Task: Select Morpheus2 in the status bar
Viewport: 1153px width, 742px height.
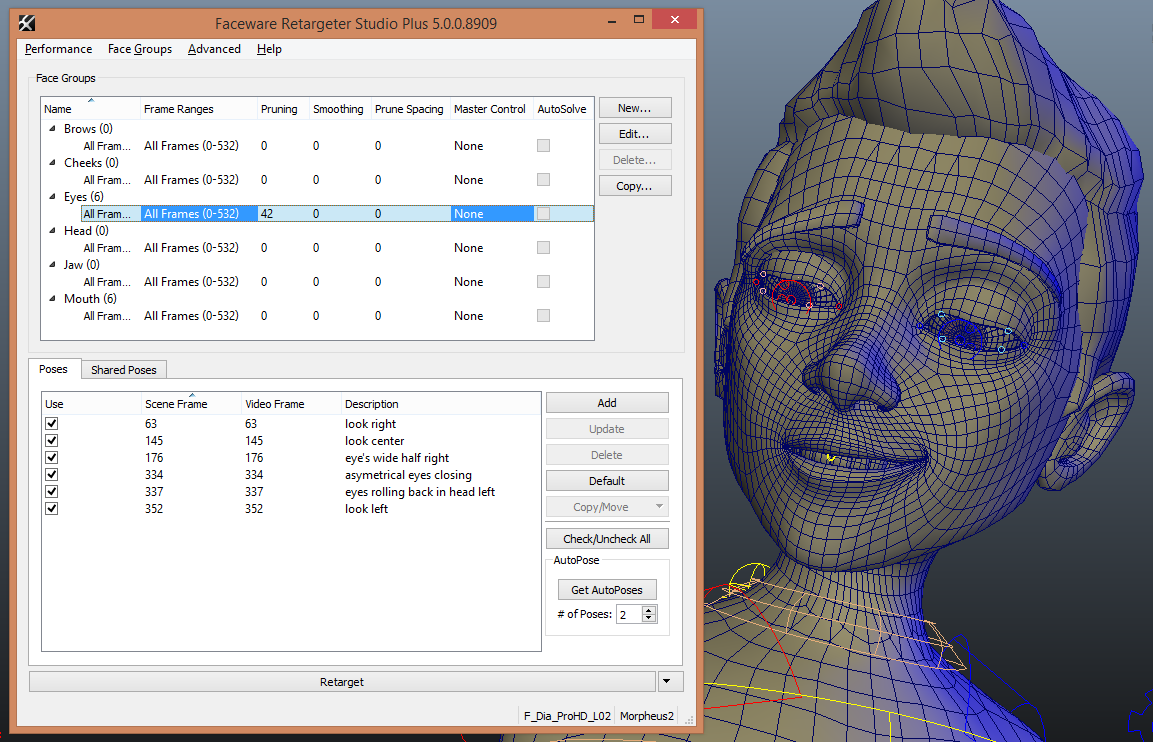Action: (x=645, y=716)
